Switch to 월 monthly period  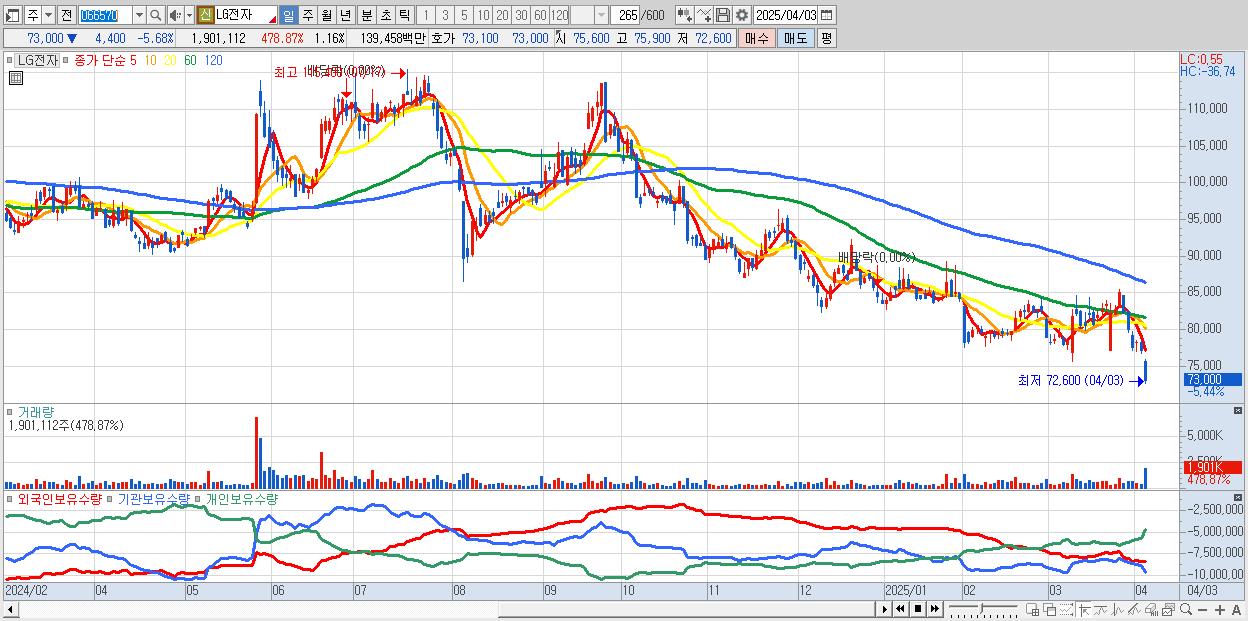click(x=326, y=15)
